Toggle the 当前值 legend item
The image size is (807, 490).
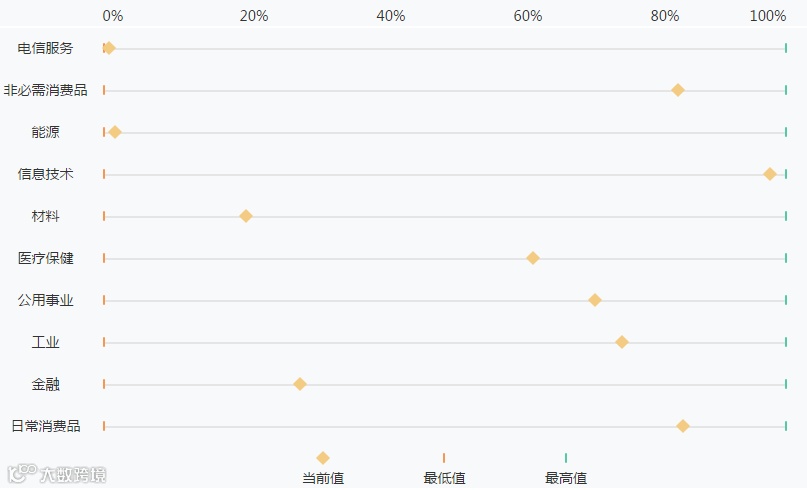(x=323, y=468)
